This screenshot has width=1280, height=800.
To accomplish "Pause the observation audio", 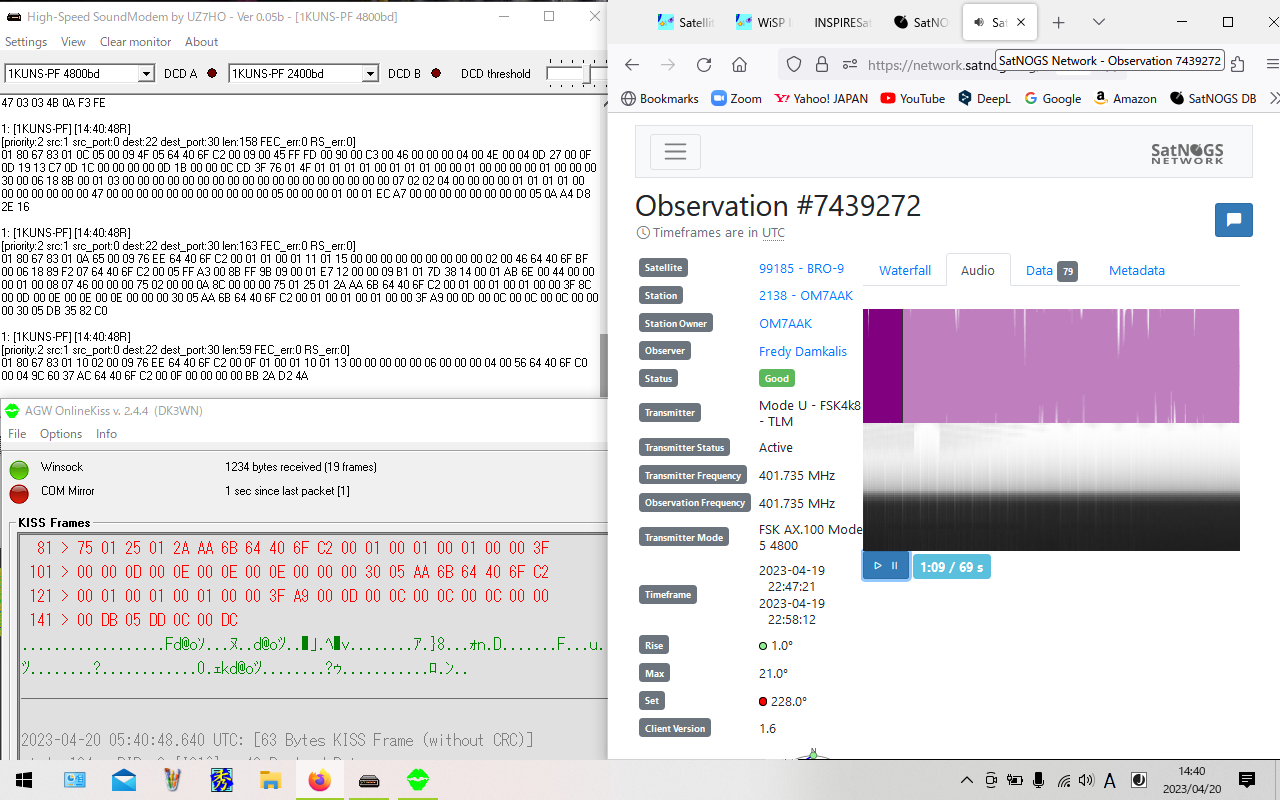I will tap(895, 566).
